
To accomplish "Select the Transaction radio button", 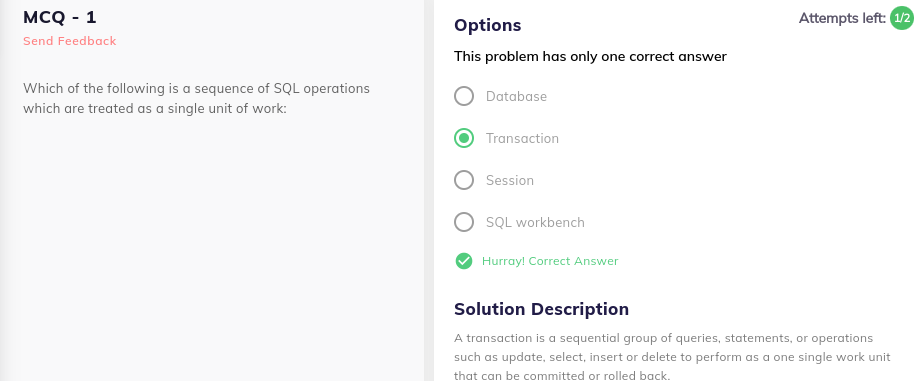I will (x=464, y=138).
